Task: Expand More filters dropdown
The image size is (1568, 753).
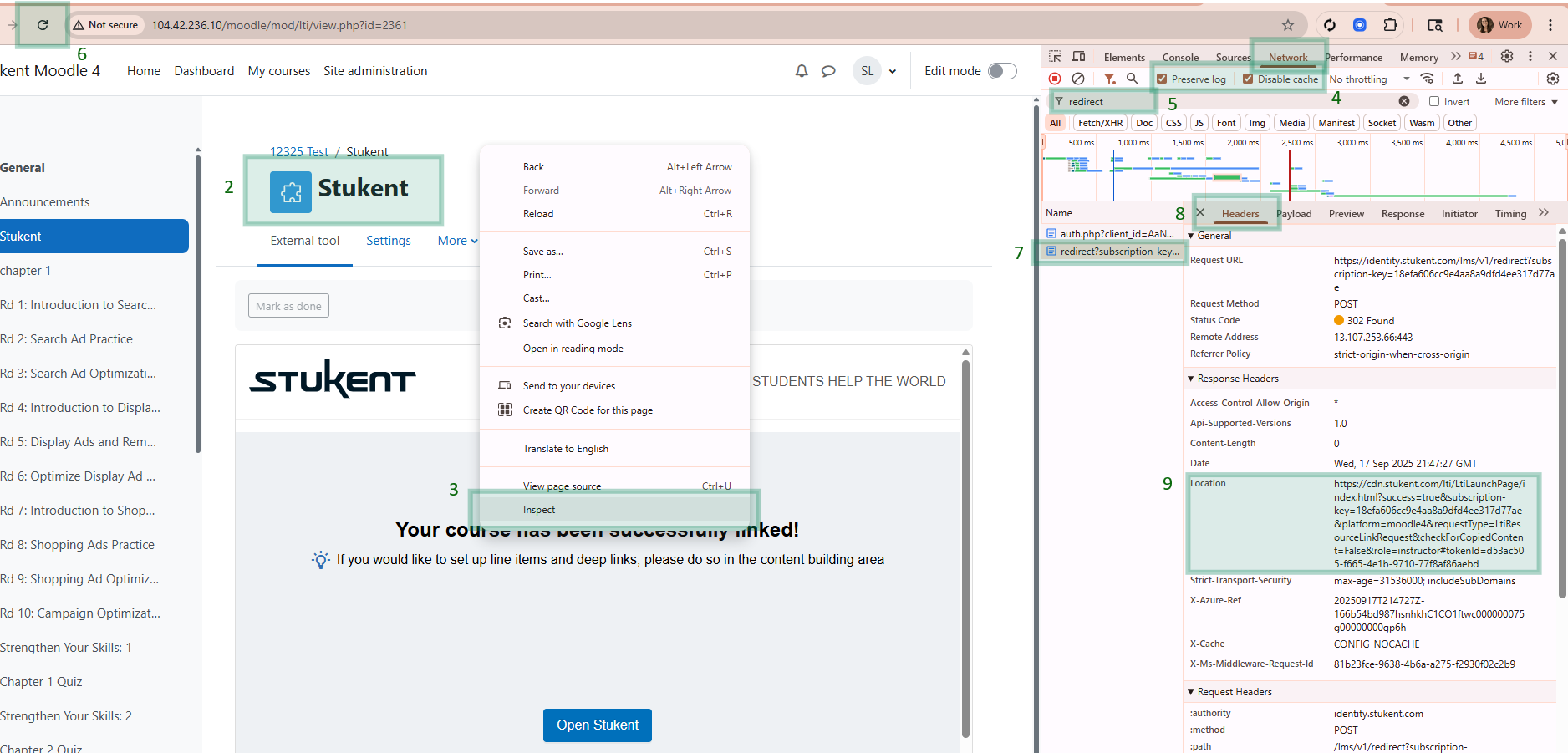Action: pos(1526,102)
